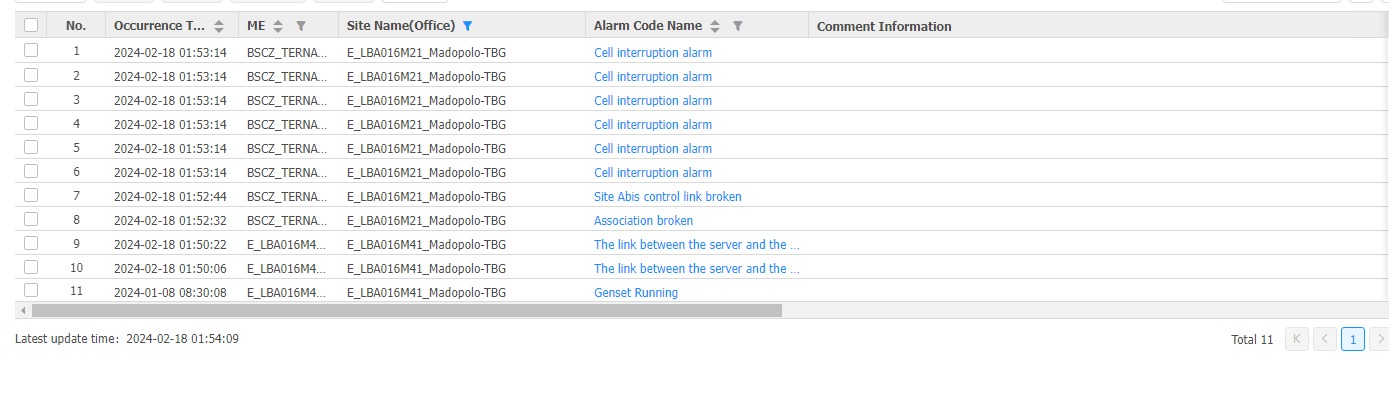
Task: Select the Site Abis row 7 checkbox
Action: [31, 195]
